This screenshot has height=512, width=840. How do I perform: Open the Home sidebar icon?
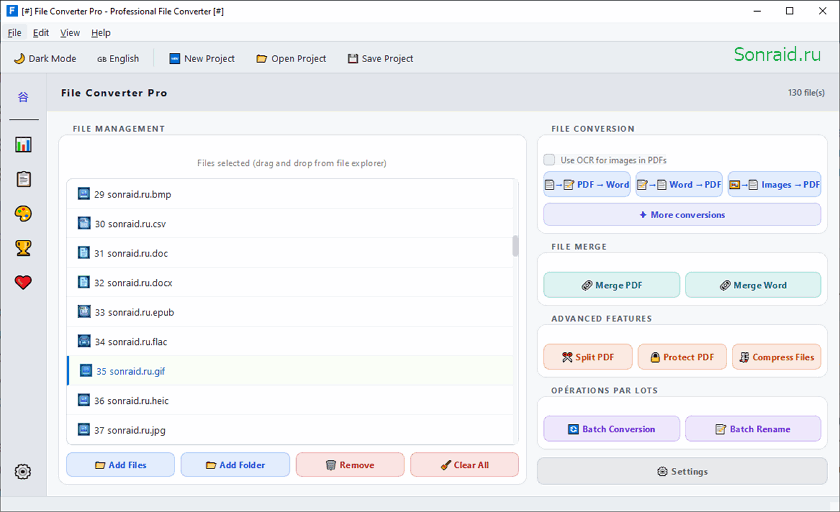coord(23,97)
